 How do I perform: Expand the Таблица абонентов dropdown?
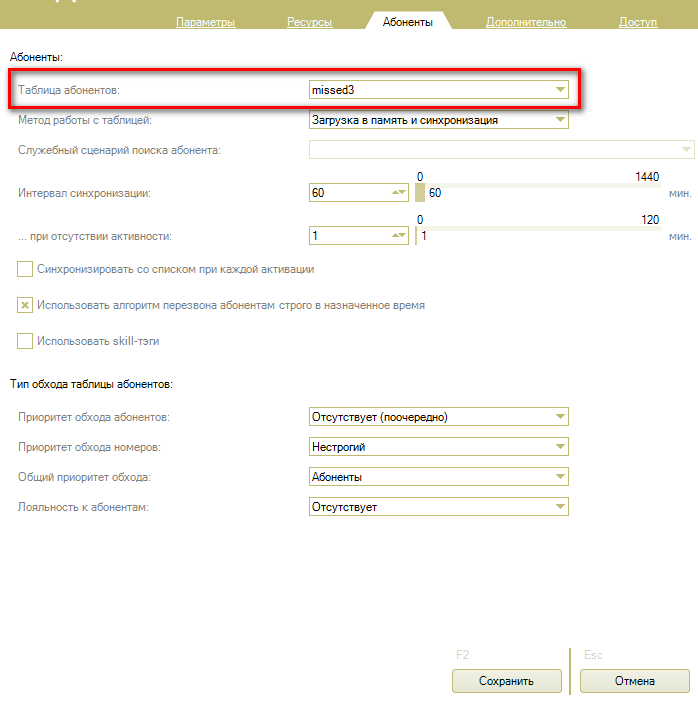(x=560, y=90)
